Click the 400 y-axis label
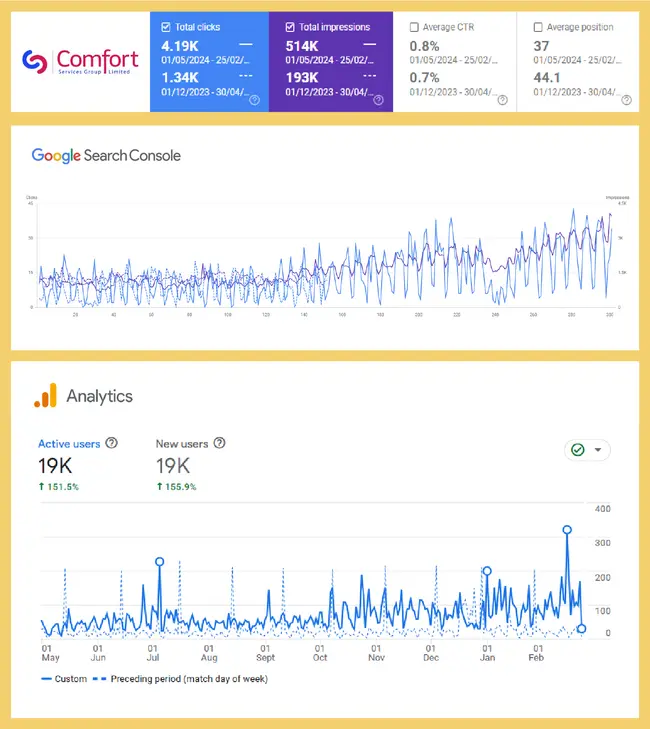 point(603,509)
